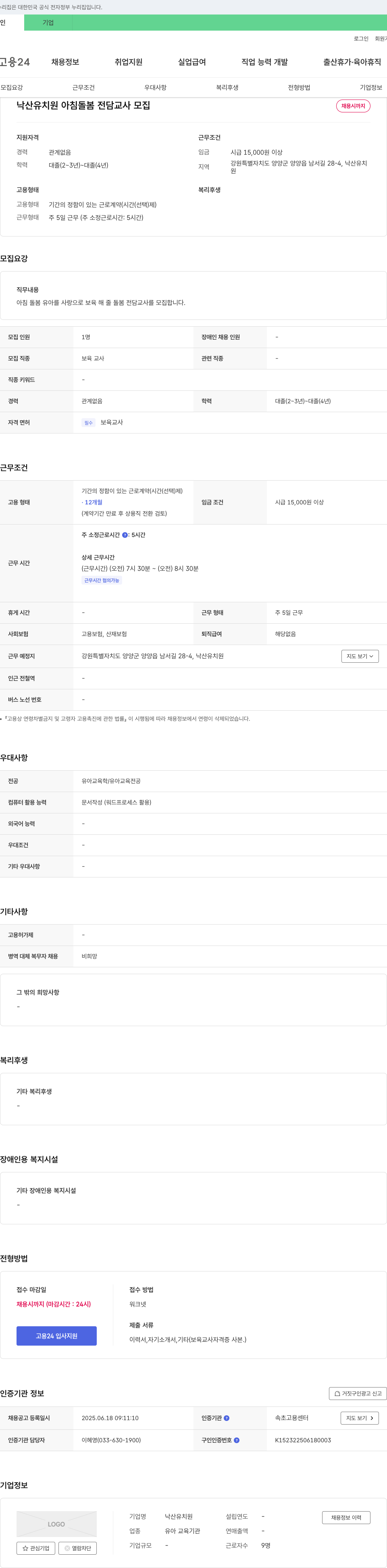The image size is (387, 1568).
Task: Click the 인증기관 help question icon
Action: [x=227, y=1418]
